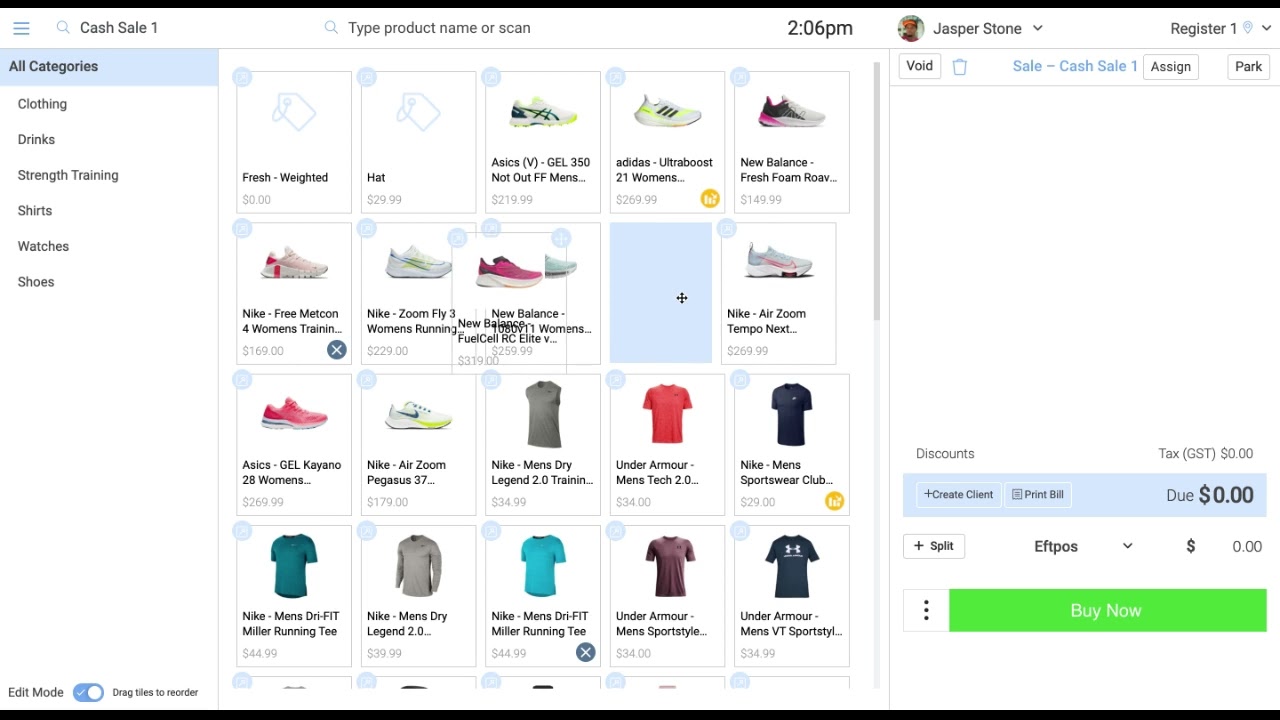This screenshot has height=720, width=1280.
Task: Click the Assign button
Action: [x=1171, y=67]
